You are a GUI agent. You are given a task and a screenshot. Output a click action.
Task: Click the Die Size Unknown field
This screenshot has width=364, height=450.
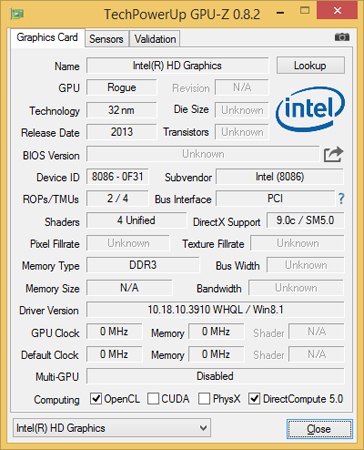pyautogui.click(x=242, y=110)
